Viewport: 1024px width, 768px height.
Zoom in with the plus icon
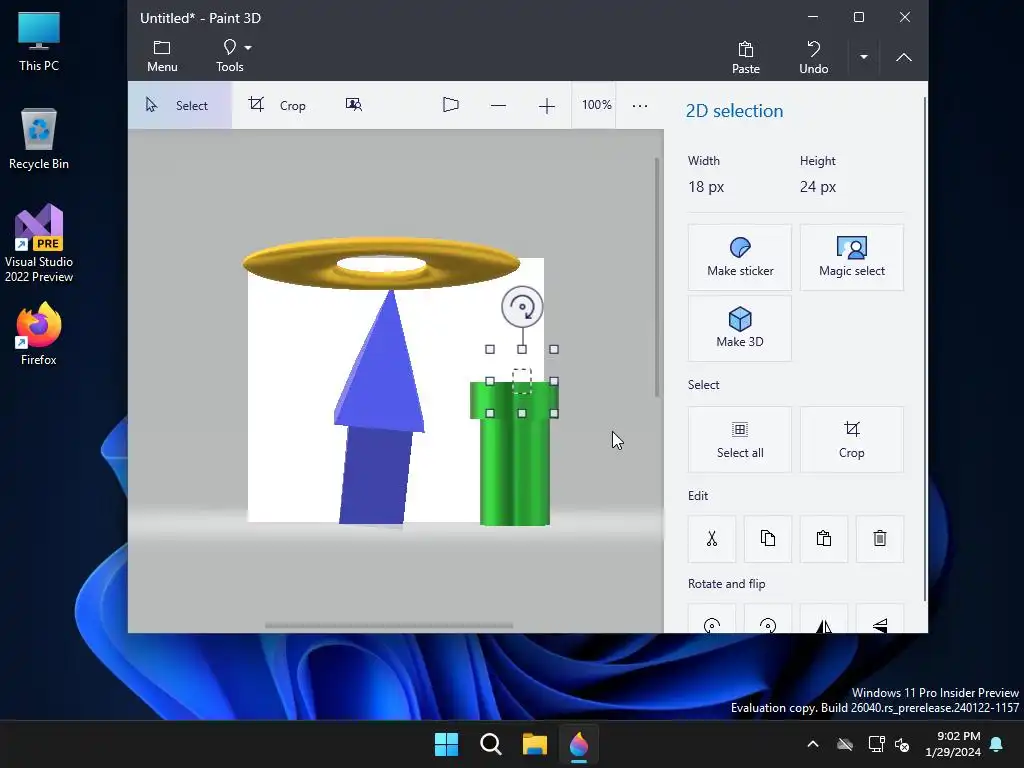(547, 105)
